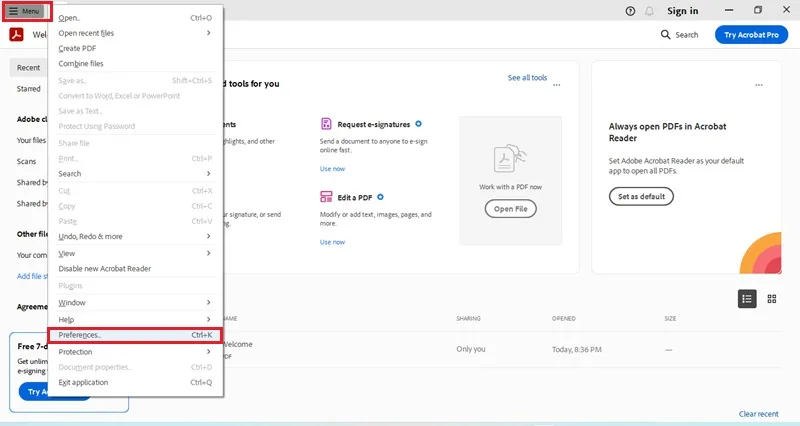Click the Work with a PDF document icon
This screenshot has height=426, width=800.
pos(510,159)
